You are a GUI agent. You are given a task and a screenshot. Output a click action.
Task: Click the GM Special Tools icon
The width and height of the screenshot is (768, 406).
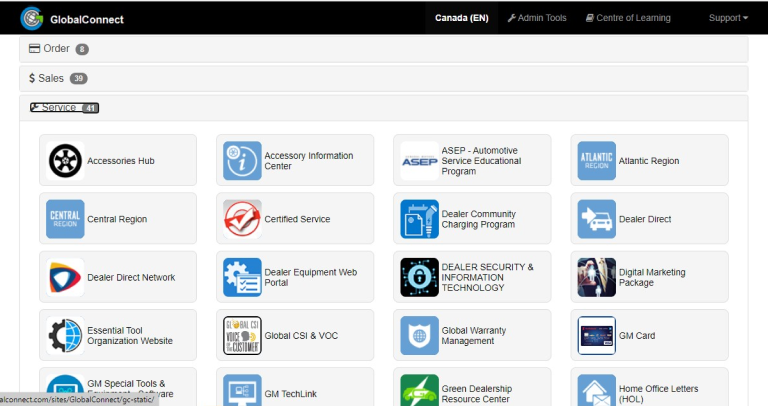tap(65, 384)
